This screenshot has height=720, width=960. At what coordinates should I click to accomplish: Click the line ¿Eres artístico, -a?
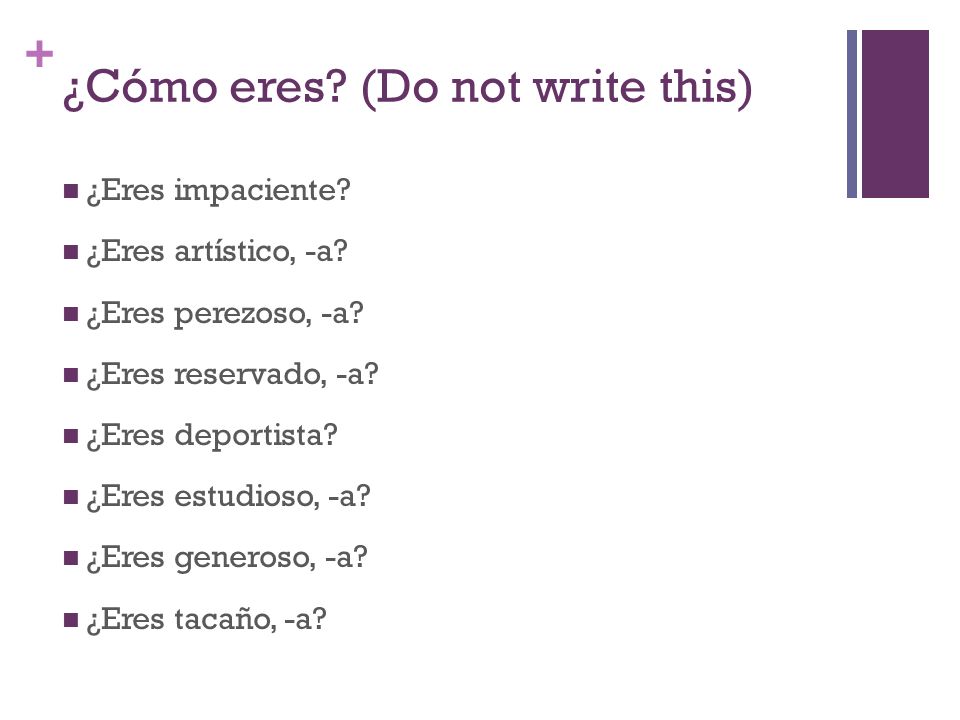coord(217,251)
